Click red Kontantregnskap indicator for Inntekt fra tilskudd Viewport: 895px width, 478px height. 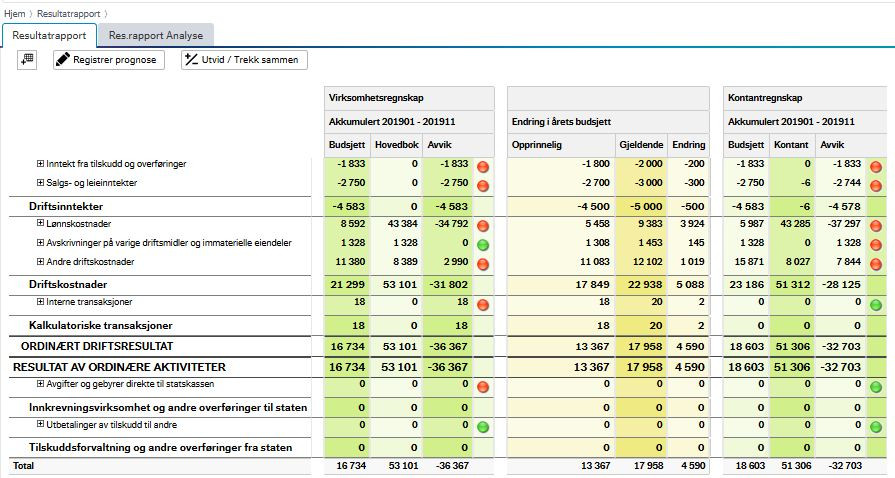tap(876, 167)
